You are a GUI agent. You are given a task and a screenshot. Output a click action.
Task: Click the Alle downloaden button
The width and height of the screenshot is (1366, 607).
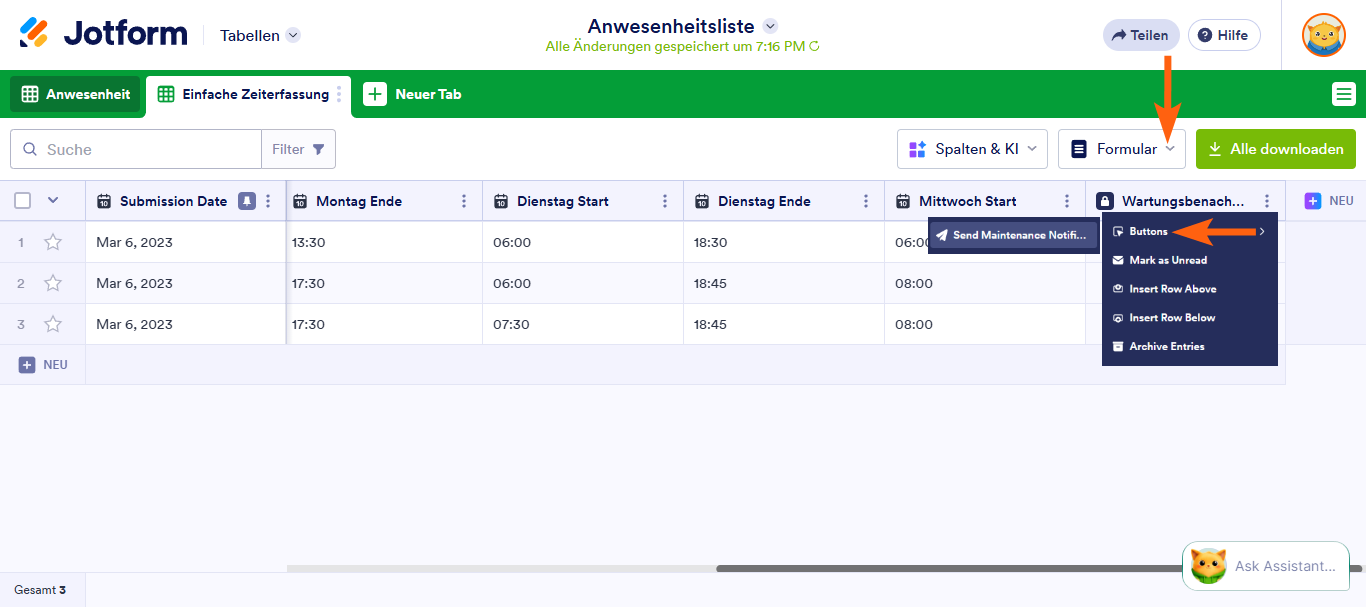pyautogui.click(x=1276, y=149)
